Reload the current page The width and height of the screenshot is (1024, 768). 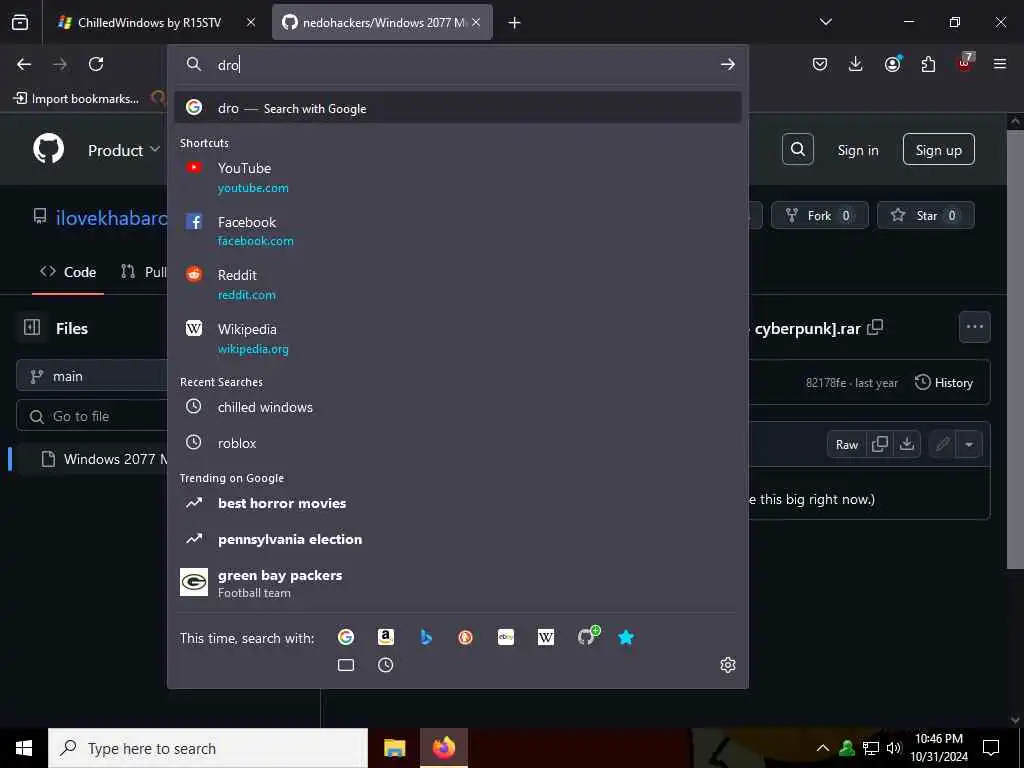[96, 64]
